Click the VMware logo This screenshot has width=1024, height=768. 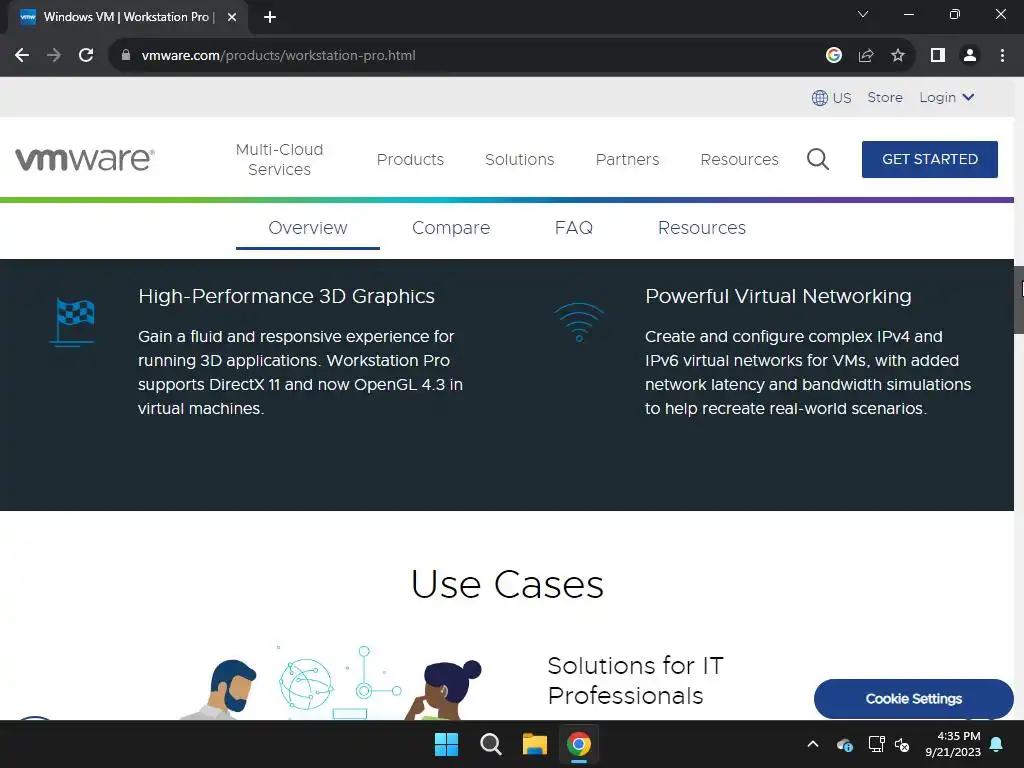[x=85, y=159]
